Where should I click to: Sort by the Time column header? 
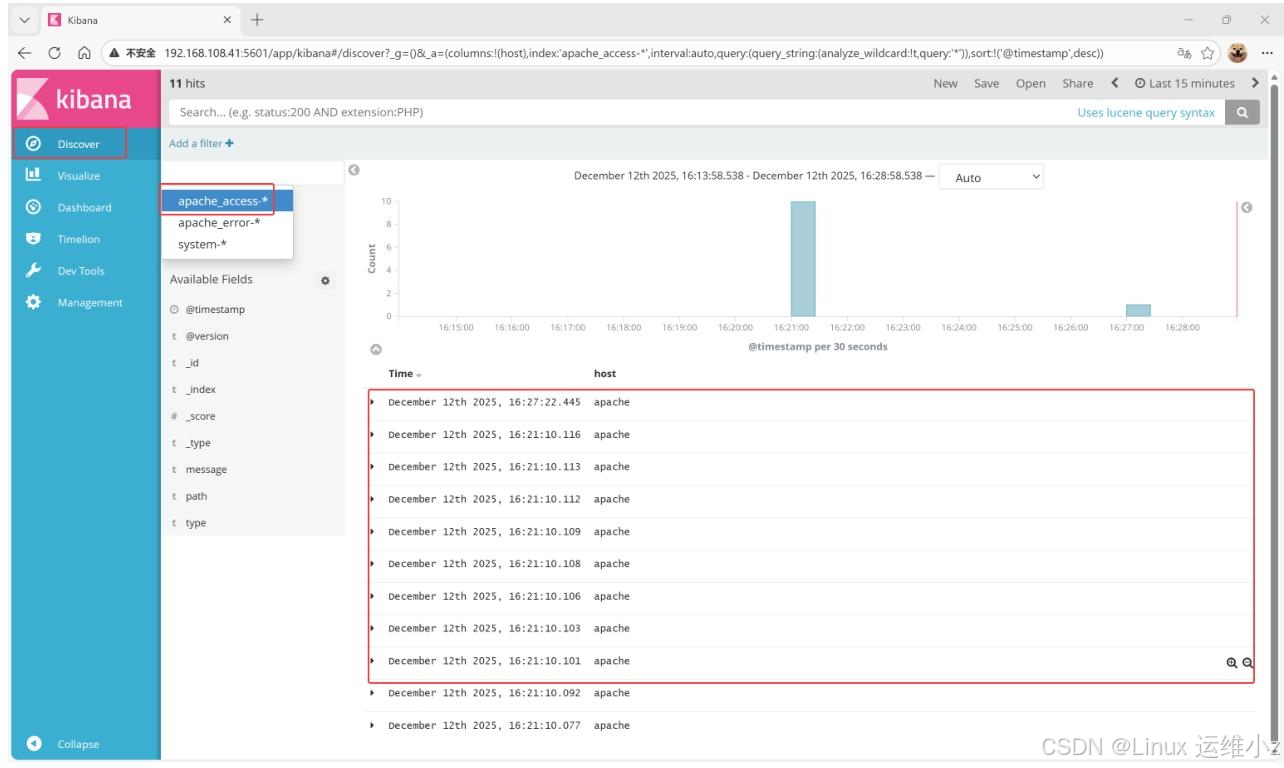tap(405, 374)
